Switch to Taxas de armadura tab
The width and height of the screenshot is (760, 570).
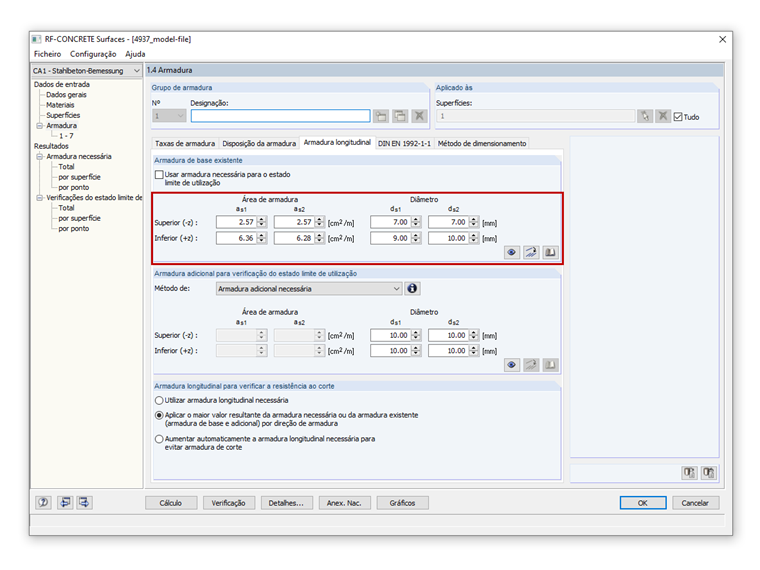(x=185, y=143)
